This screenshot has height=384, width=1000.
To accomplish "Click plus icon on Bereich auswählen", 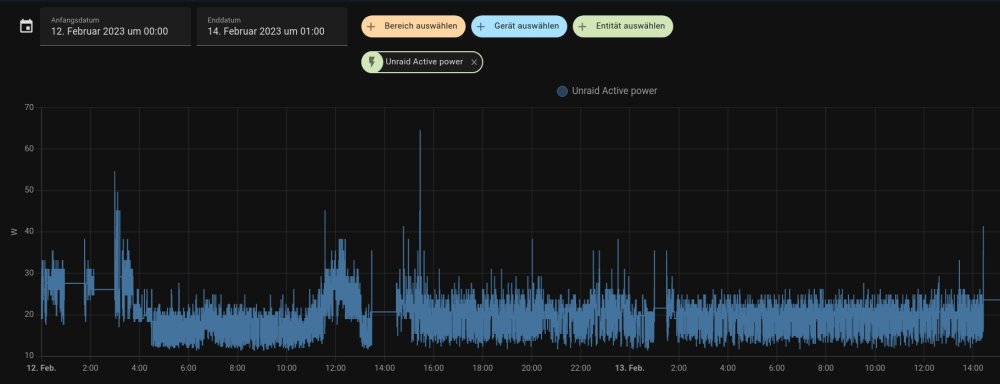I will pos(371,27).
